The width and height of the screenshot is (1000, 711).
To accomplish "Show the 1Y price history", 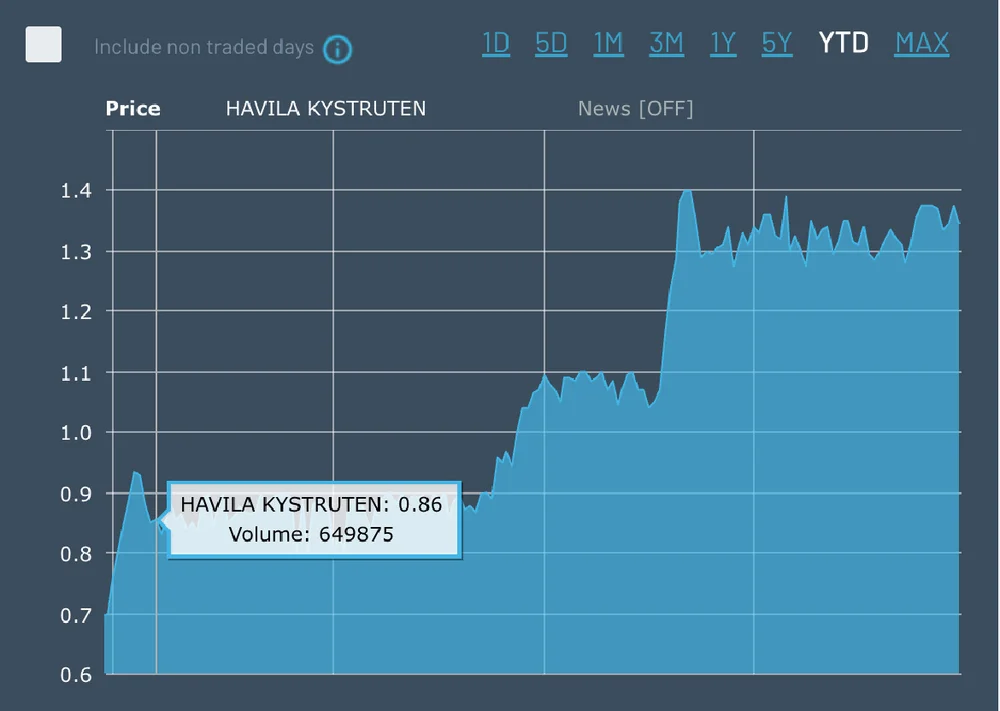I will point(723,43).
